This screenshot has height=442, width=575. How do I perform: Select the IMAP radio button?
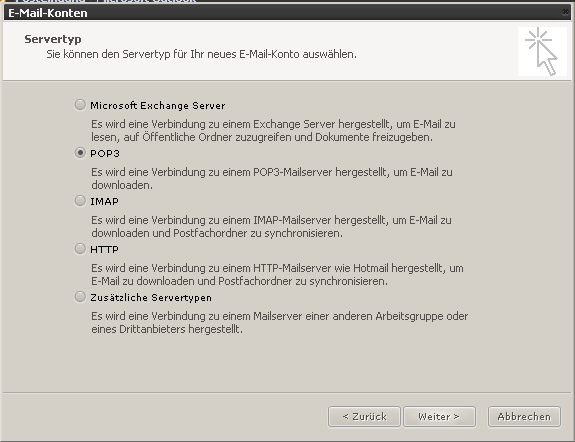point(80,201)
